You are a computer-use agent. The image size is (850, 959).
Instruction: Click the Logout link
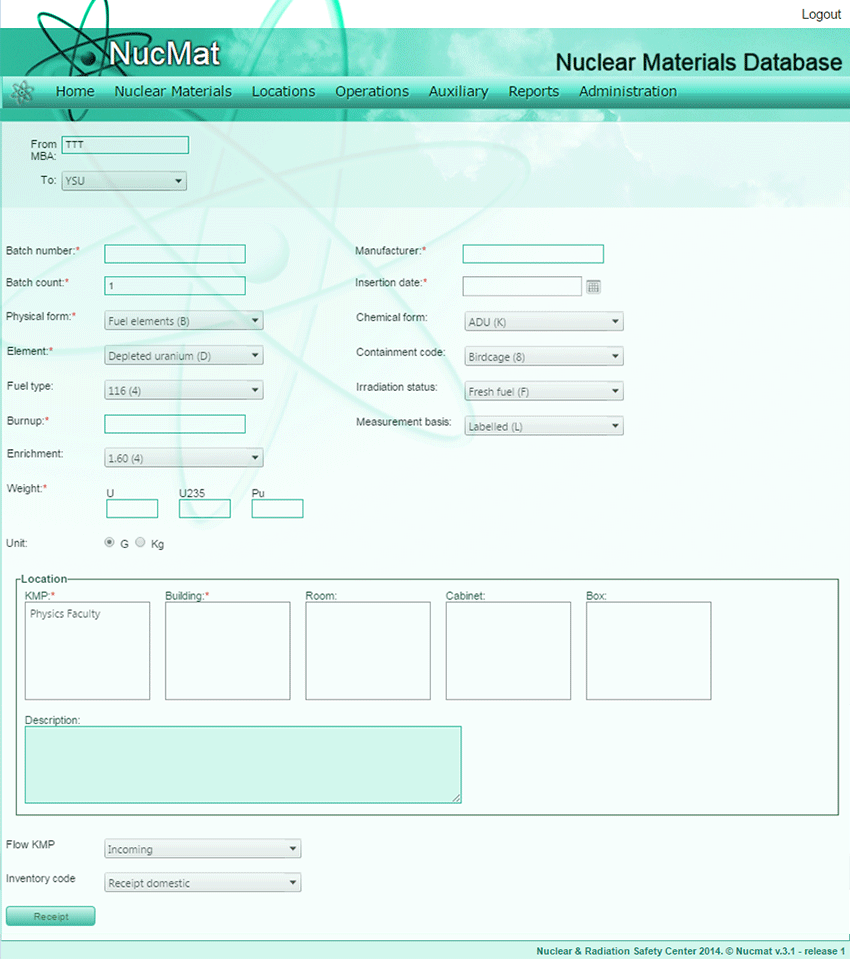(821, 14)
